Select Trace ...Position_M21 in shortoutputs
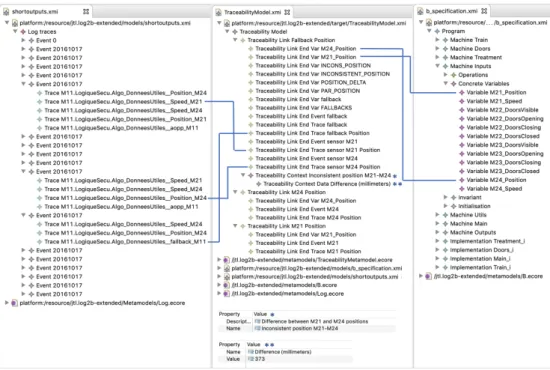 [126, 119]
